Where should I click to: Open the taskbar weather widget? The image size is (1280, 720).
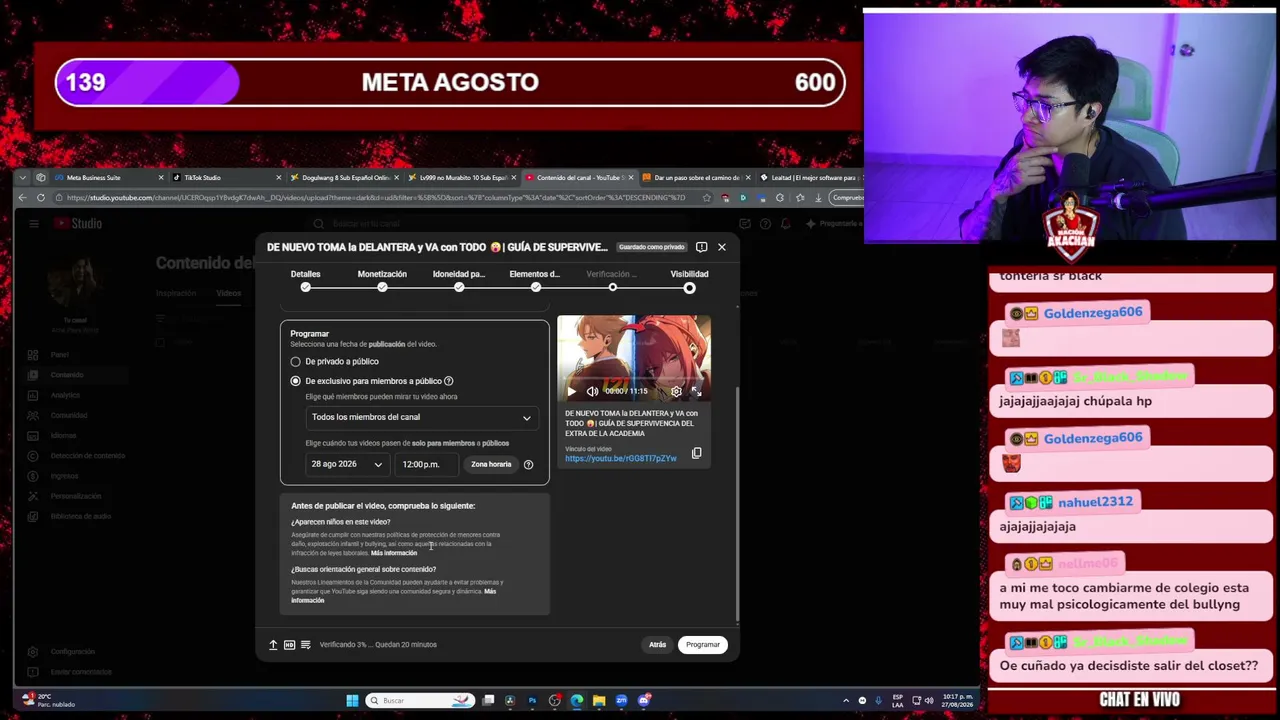point(50,700)
